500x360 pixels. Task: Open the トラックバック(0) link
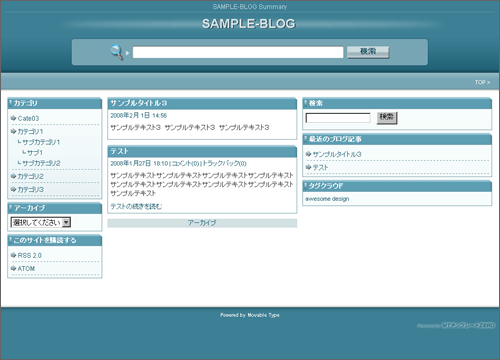pyautogui.click(x=224, y=163)
